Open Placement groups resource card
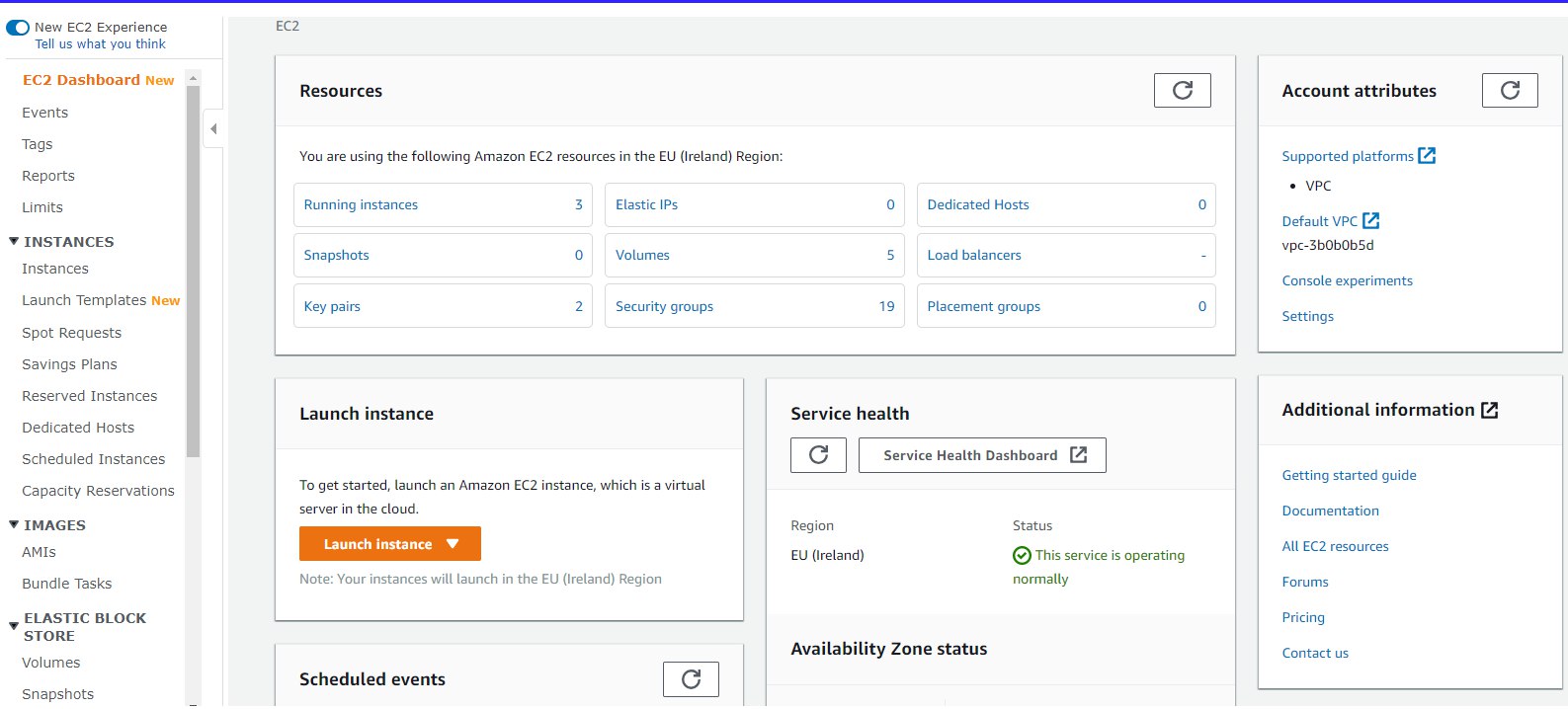 coord(1066,306)
